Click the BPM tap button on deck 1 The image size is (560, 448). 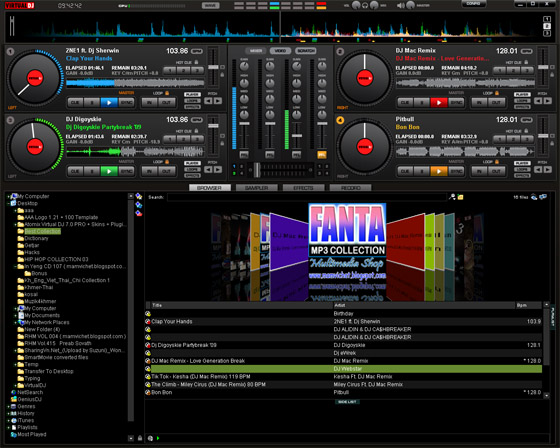pos(197,51)
